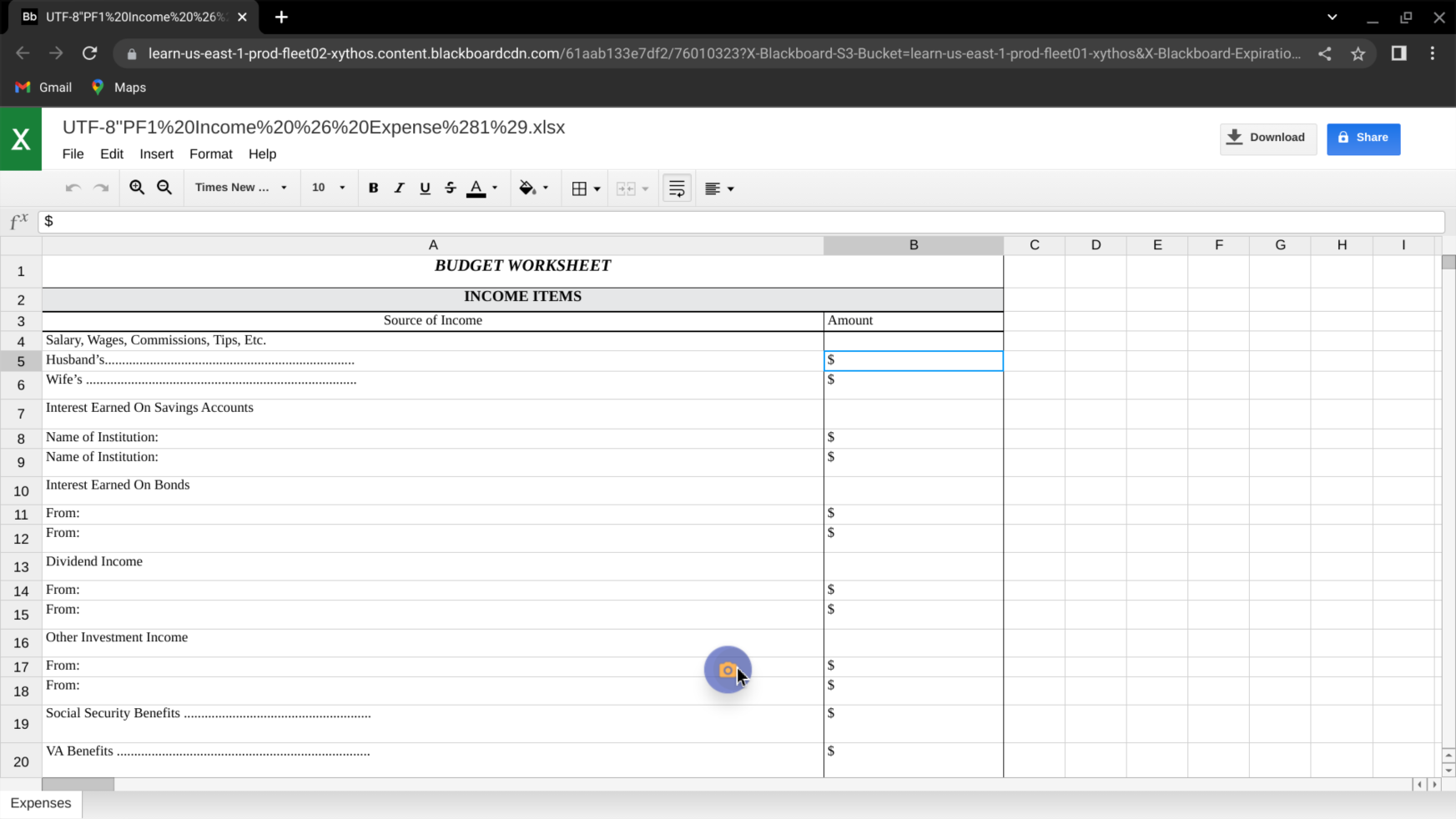Open the Times New Roman font dropdown
Viewport: 1456px width, 819px height.
pyautogui.click(x=241, y=188)
